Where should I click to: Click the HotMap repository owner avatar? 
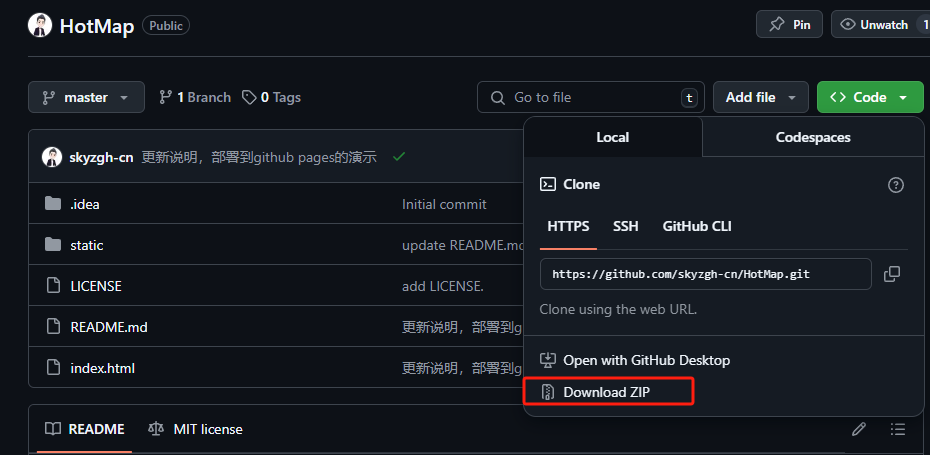(x=40, y=26)
